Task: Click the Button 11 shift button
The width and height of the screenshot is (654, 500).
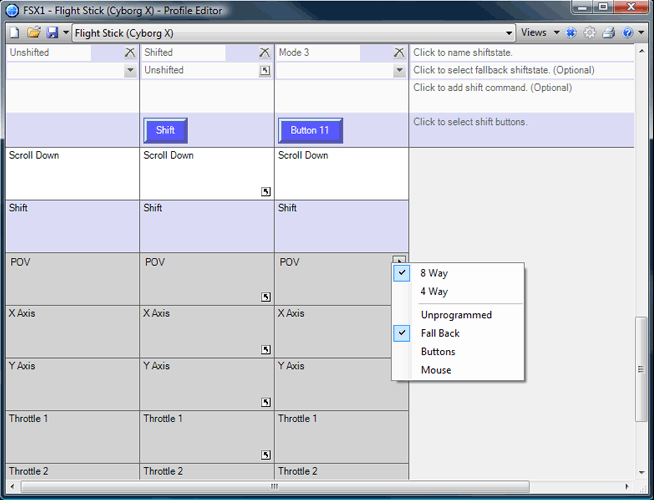Action: (x=310, y=130)
